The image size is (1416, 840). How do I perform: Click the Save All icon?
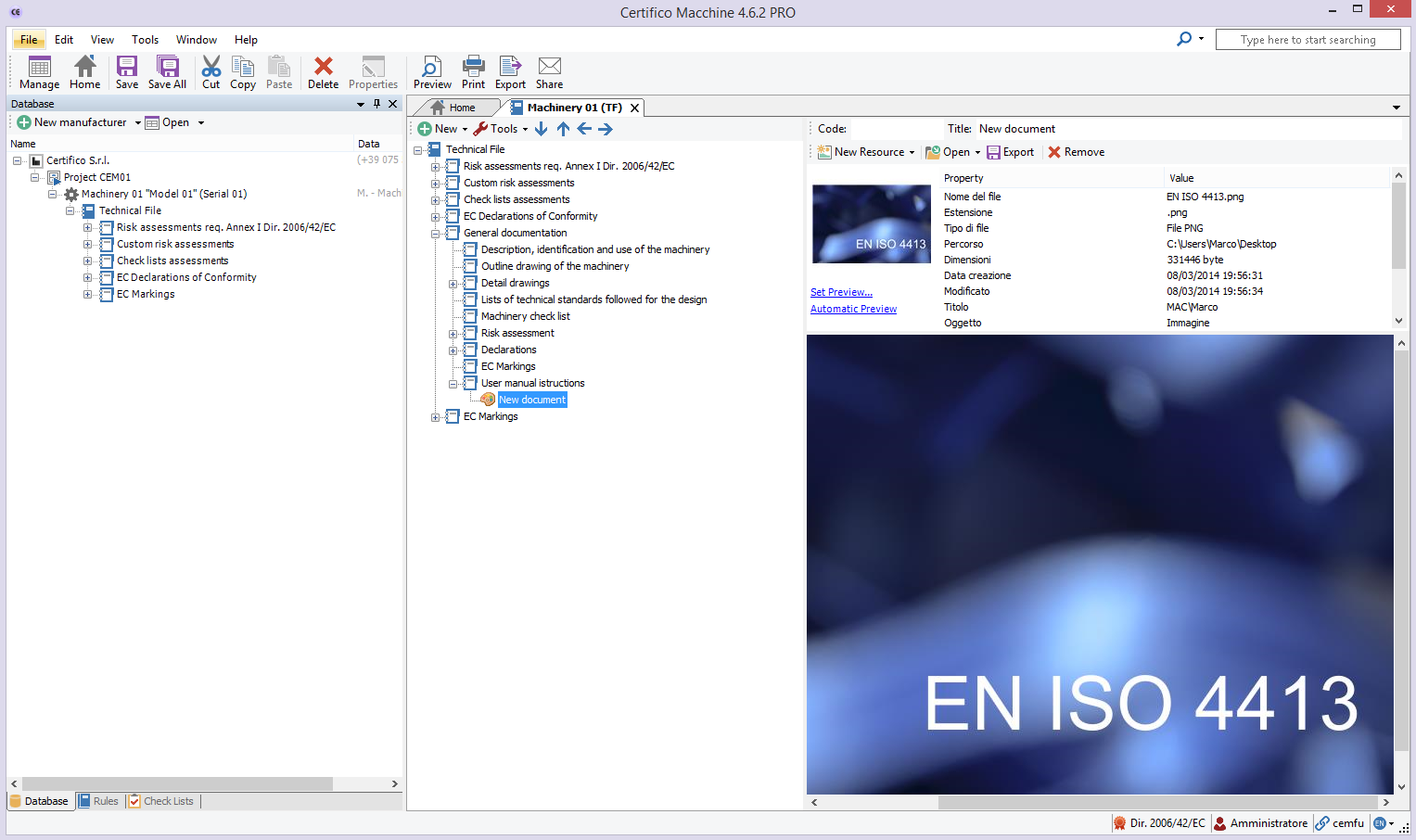(167, 72)
